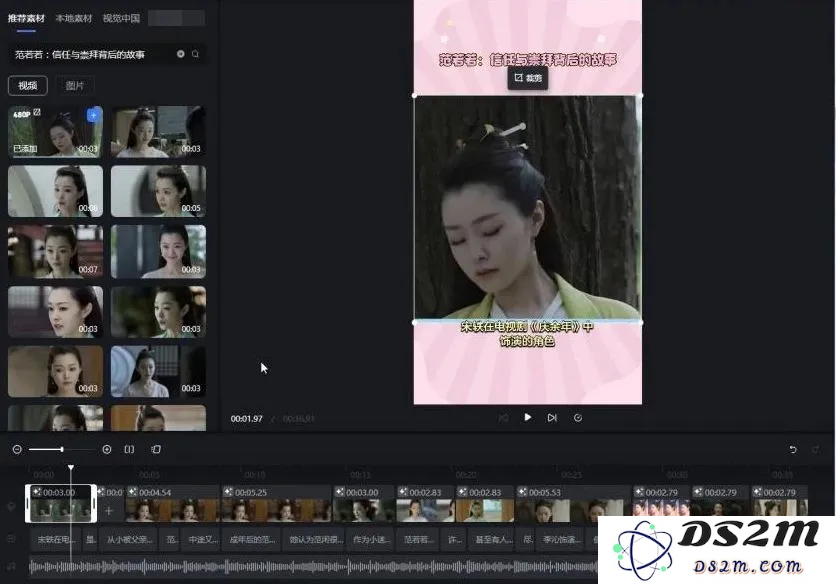The image size is (836, 584).
Task: Click the subtitle track icon at left
Action: coord(11,539)
